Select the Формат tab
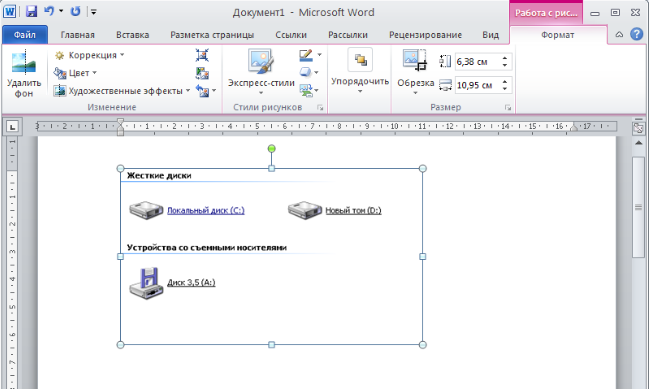Image resolution: width=649 pixels, height=391 pixels. click(x=558, y=35)
